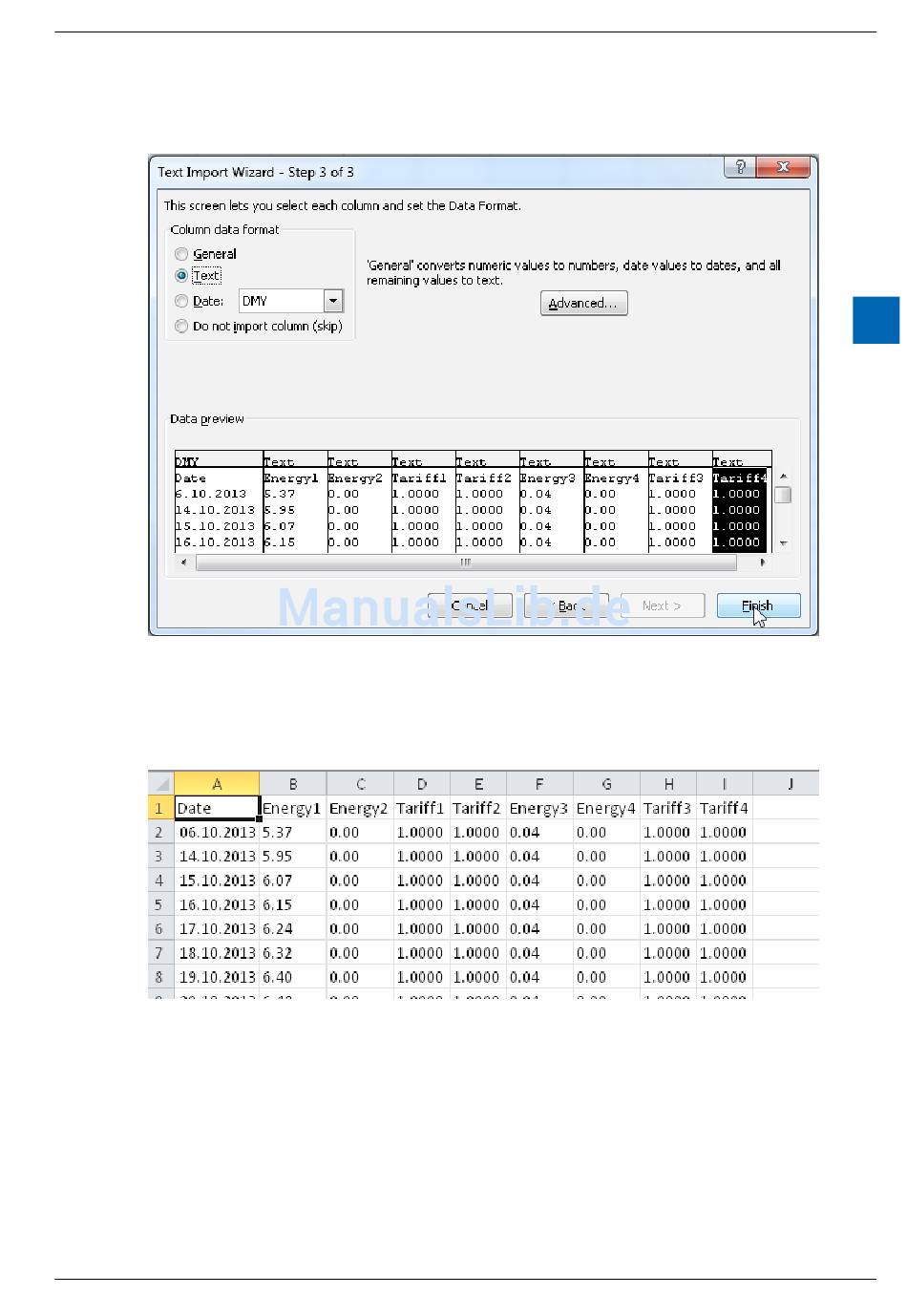Image resolution: width=907 pixels, height=1316 pixels.
Task: Click spreadsheet cell with value 6.24
Action: coord(293,928)
